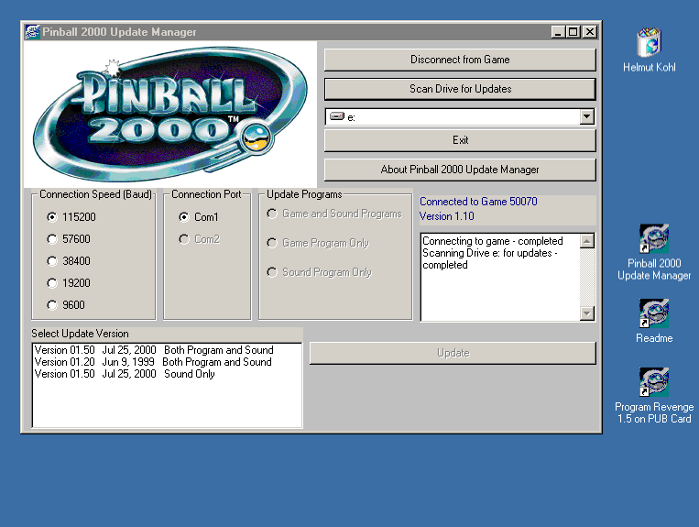Click the log box scroll down arrow
Image resolution: width=699 pixels, height=527 pixels.
tap(587, 313)
